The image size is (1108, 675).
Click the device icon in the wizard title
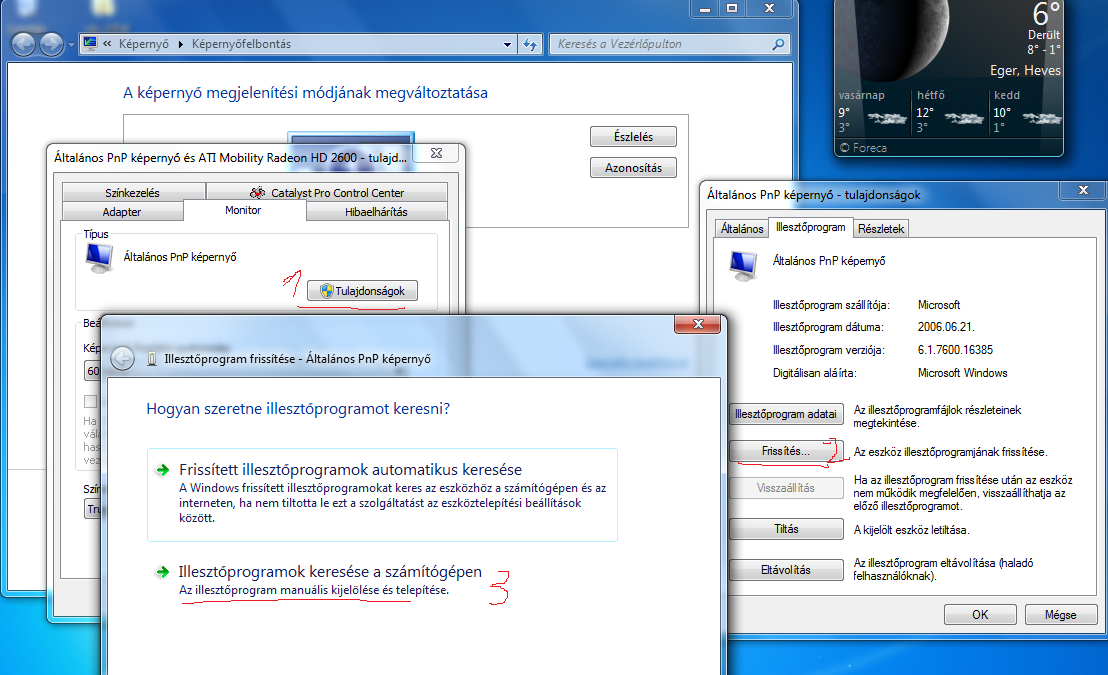152,359
